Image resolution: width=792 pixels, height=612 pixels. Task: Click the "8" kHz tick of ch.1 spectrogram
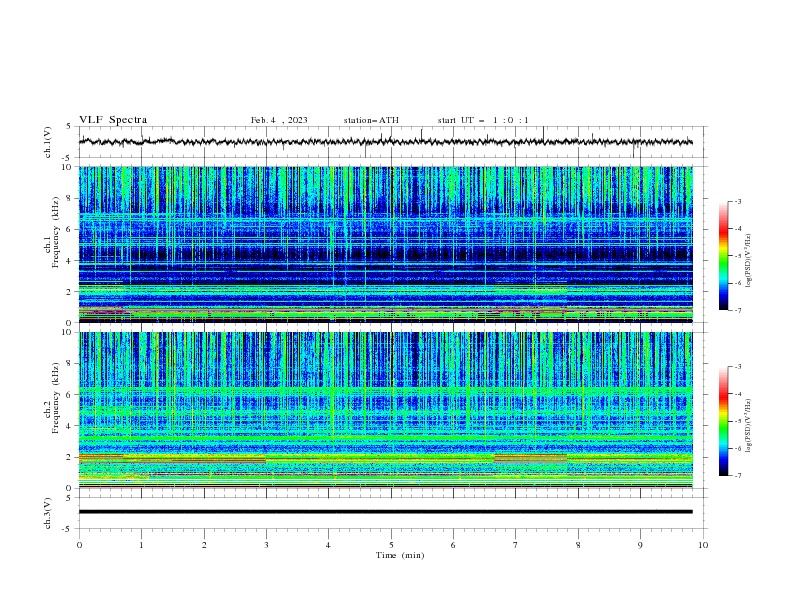click(70, 198)
